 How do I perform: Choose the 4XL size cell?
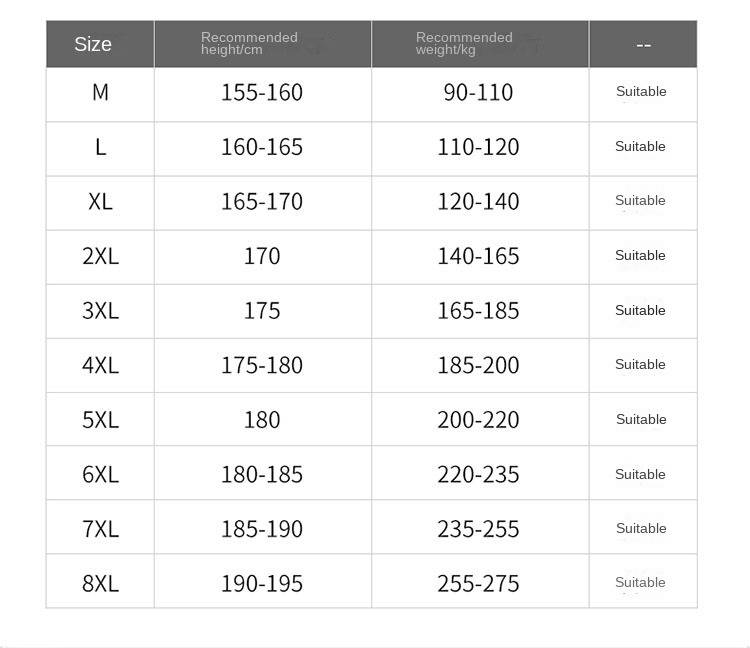click(x=100, y=365)
